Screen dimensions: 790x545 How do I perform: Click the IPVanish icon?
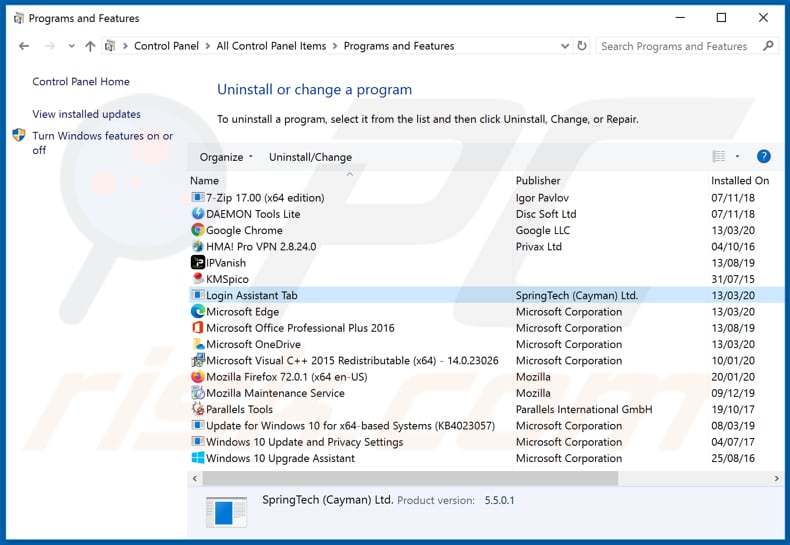(198, 262)
